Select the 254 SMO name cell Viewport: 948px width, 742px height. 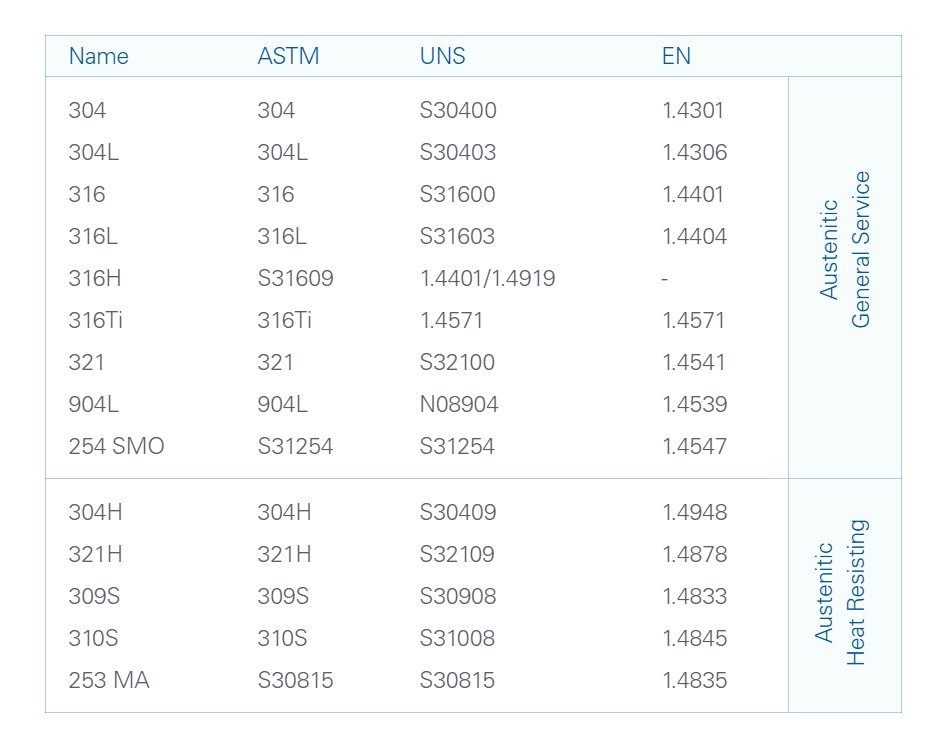click(x=116, y=446)
